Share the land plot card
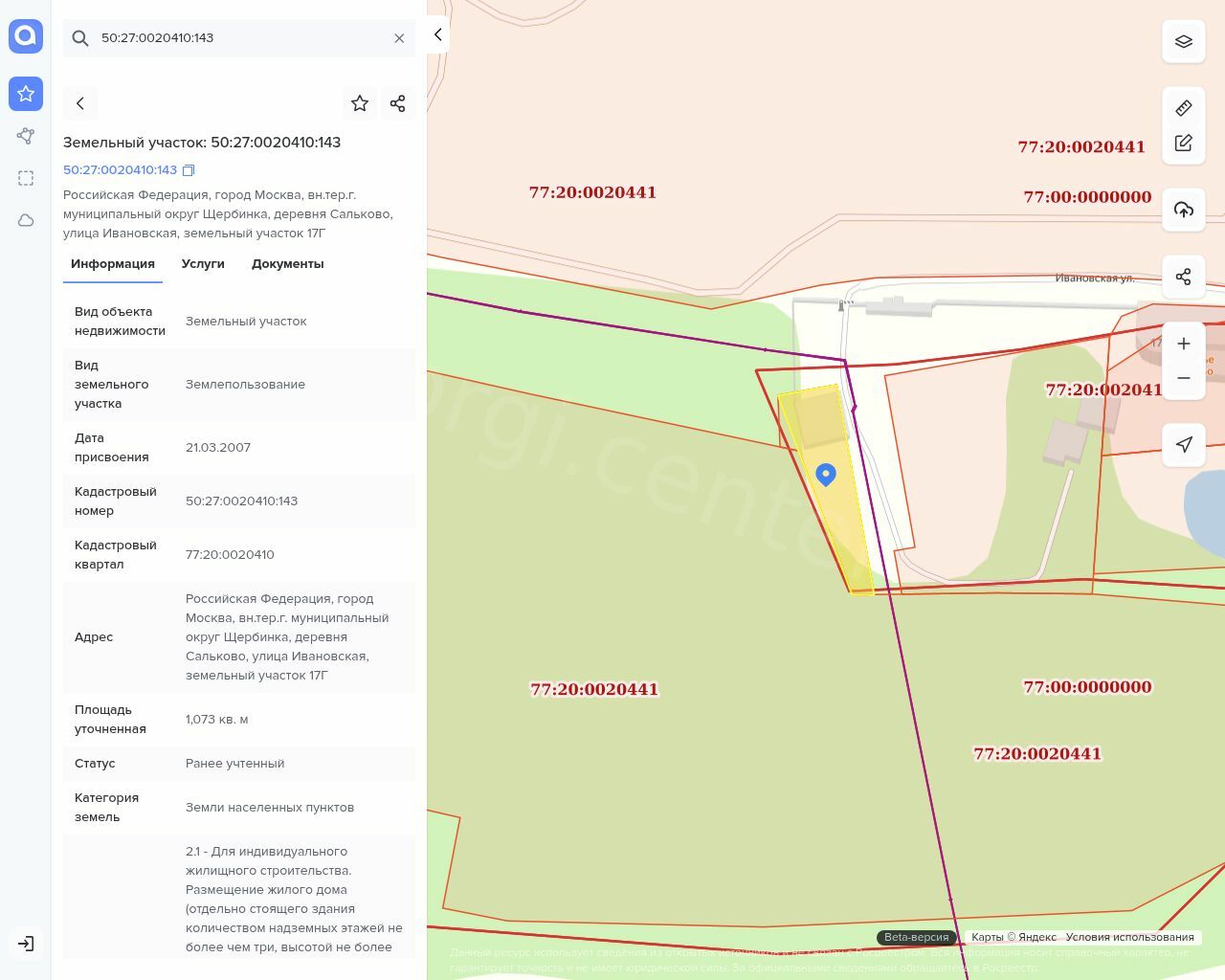 coord(397,103)
